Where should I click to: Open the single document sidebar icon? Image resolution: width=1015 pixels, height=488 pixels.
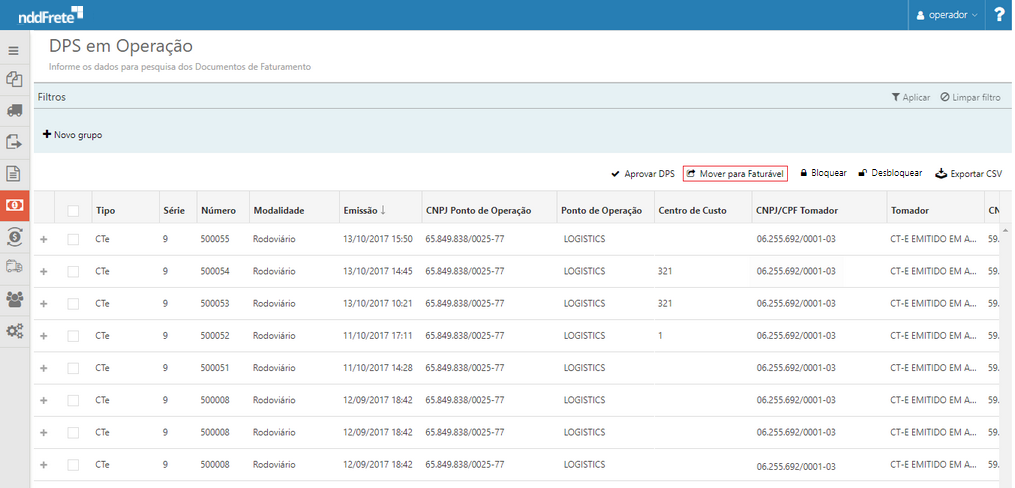(14, 174)
